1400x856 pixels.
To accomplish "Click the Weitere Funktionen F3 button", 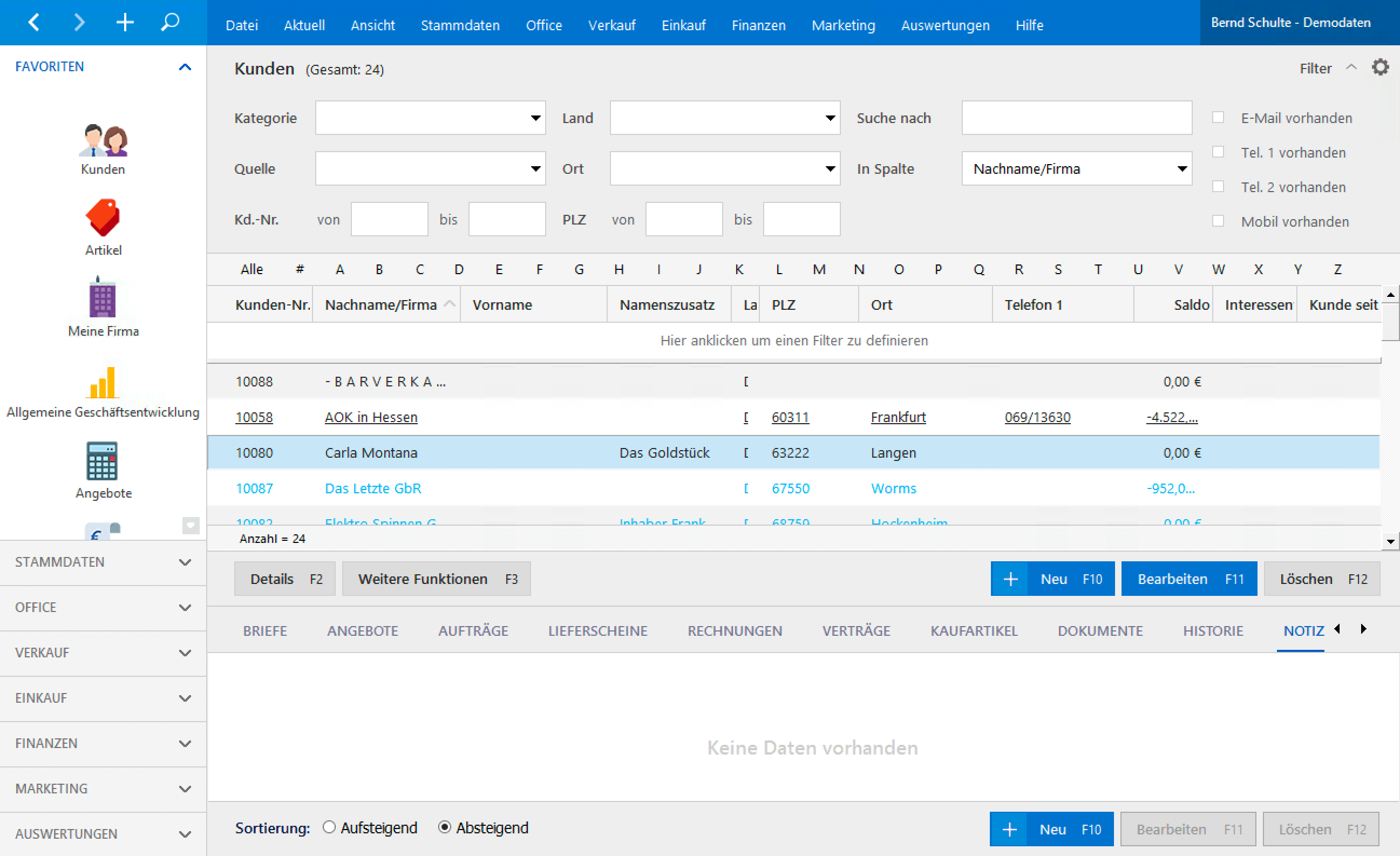I will [436, 579].
